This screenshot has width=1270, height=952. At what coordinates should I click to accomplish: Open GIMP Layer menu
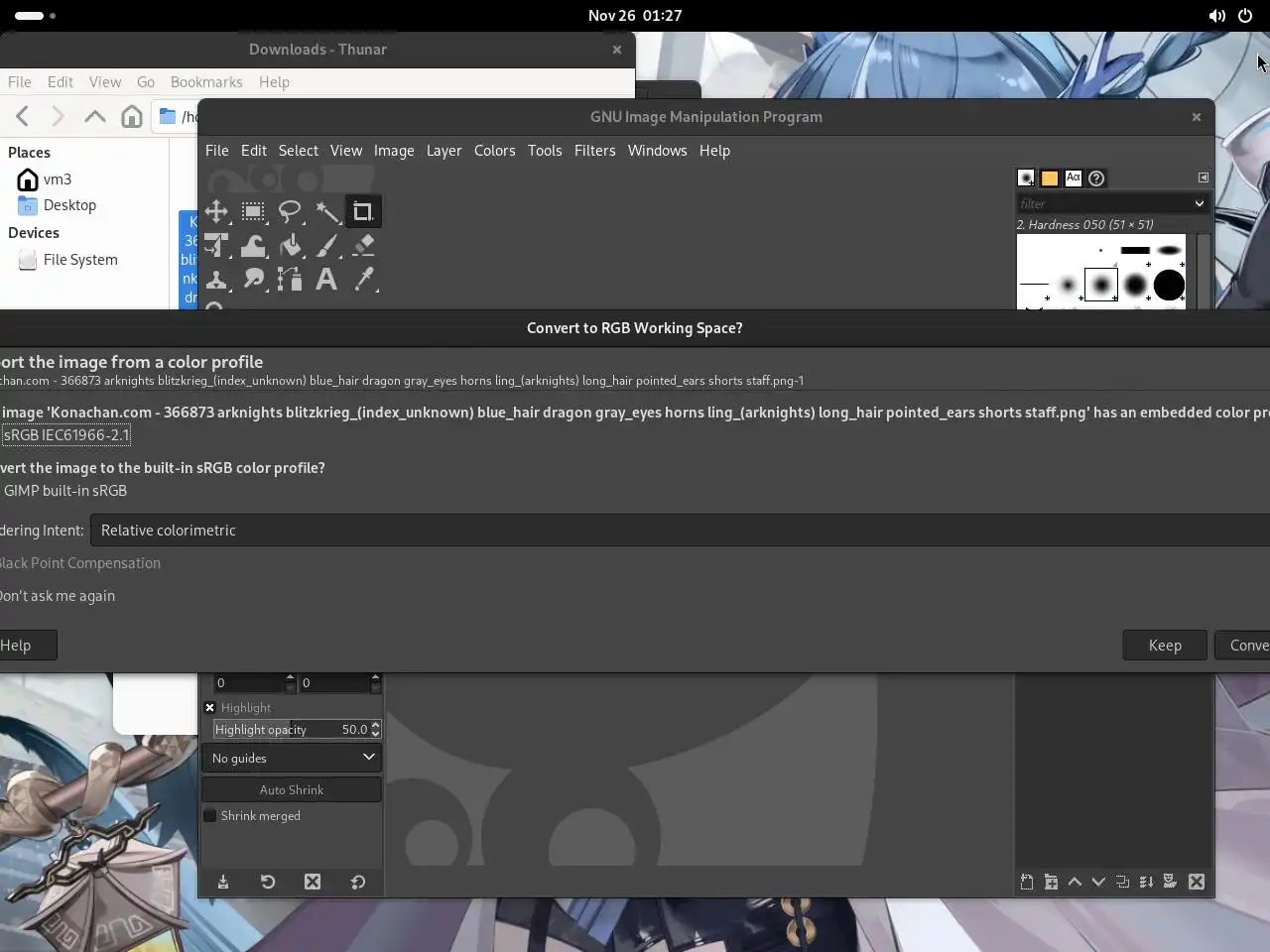(x=444, y=151)
